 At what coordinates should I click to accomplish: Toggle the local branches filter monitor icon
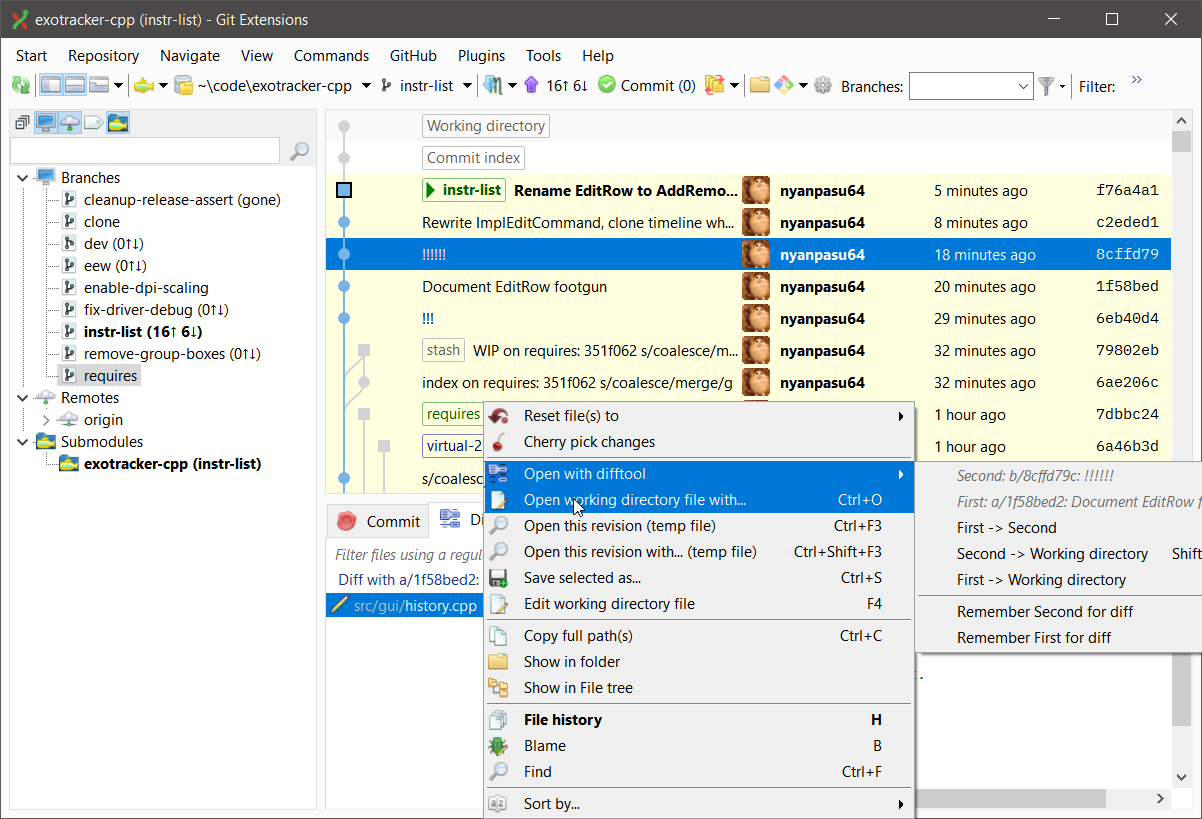tap(46, 123)
